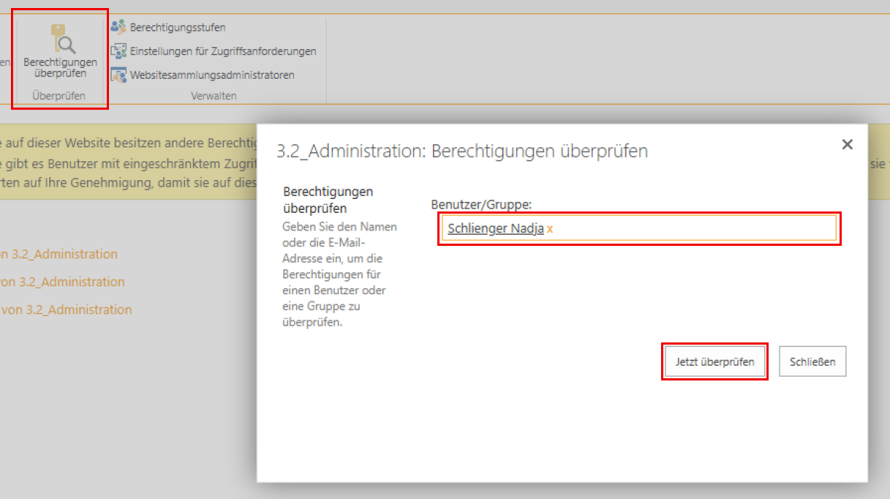This screenshot has width=890, height=499.
Task: Click the Jetzt überprüfen button
Action: click(x=715, y=362)
